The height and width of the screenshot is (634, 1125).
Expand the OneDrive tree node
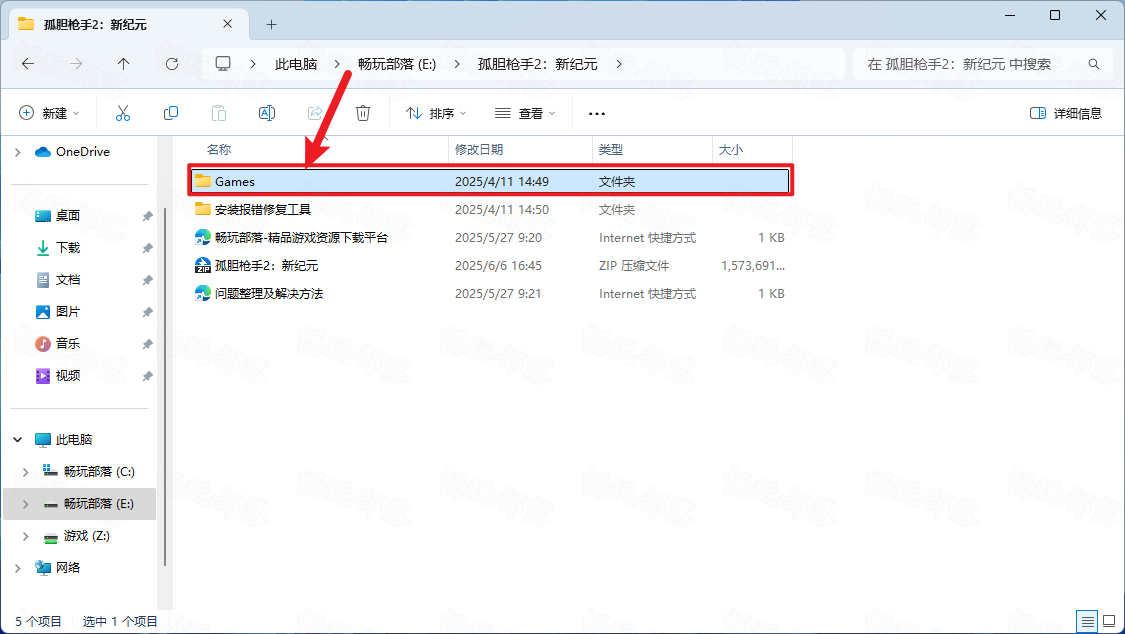18,152
